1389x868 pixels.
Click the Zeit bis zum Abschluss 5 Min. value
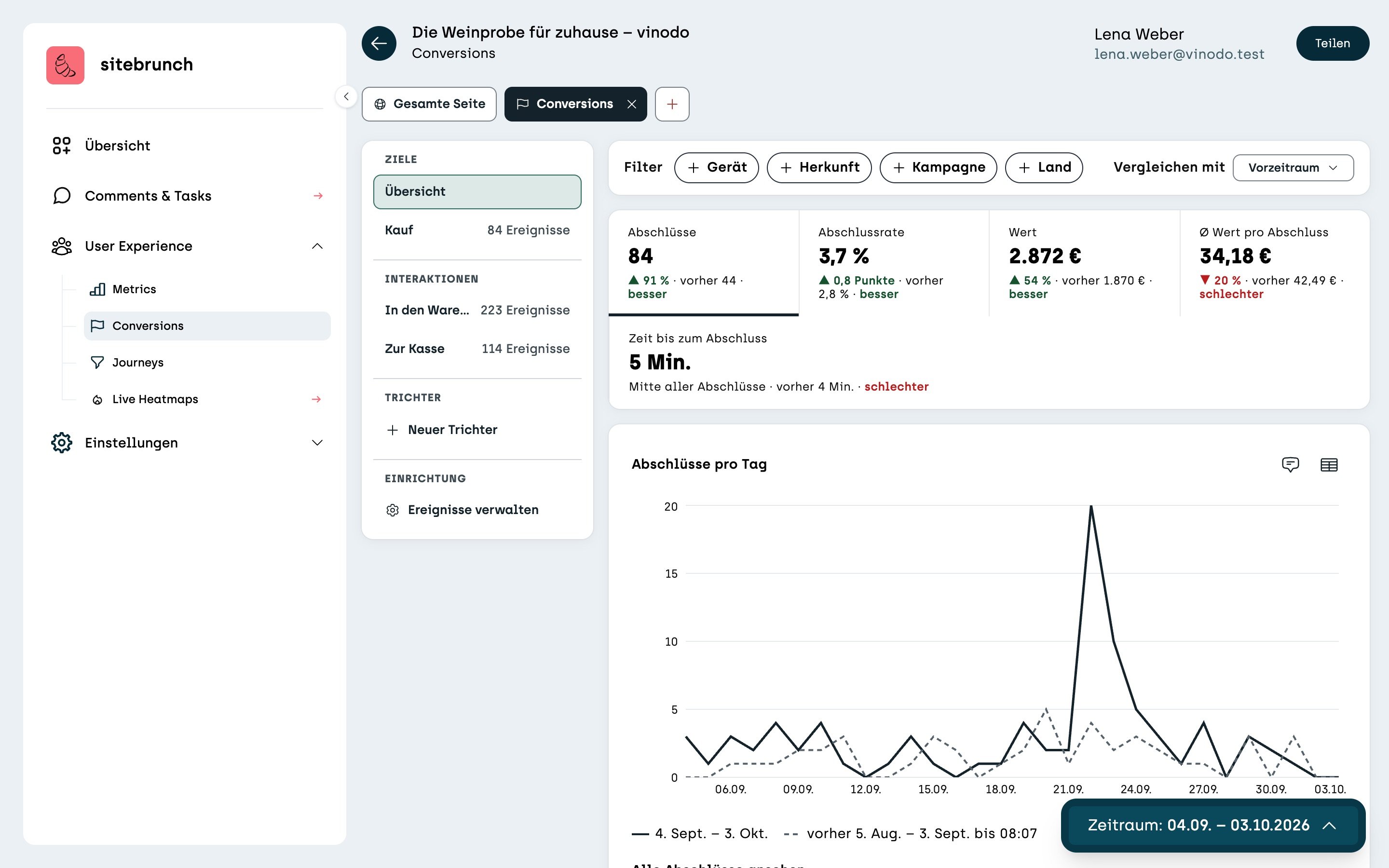pos(660,362)
